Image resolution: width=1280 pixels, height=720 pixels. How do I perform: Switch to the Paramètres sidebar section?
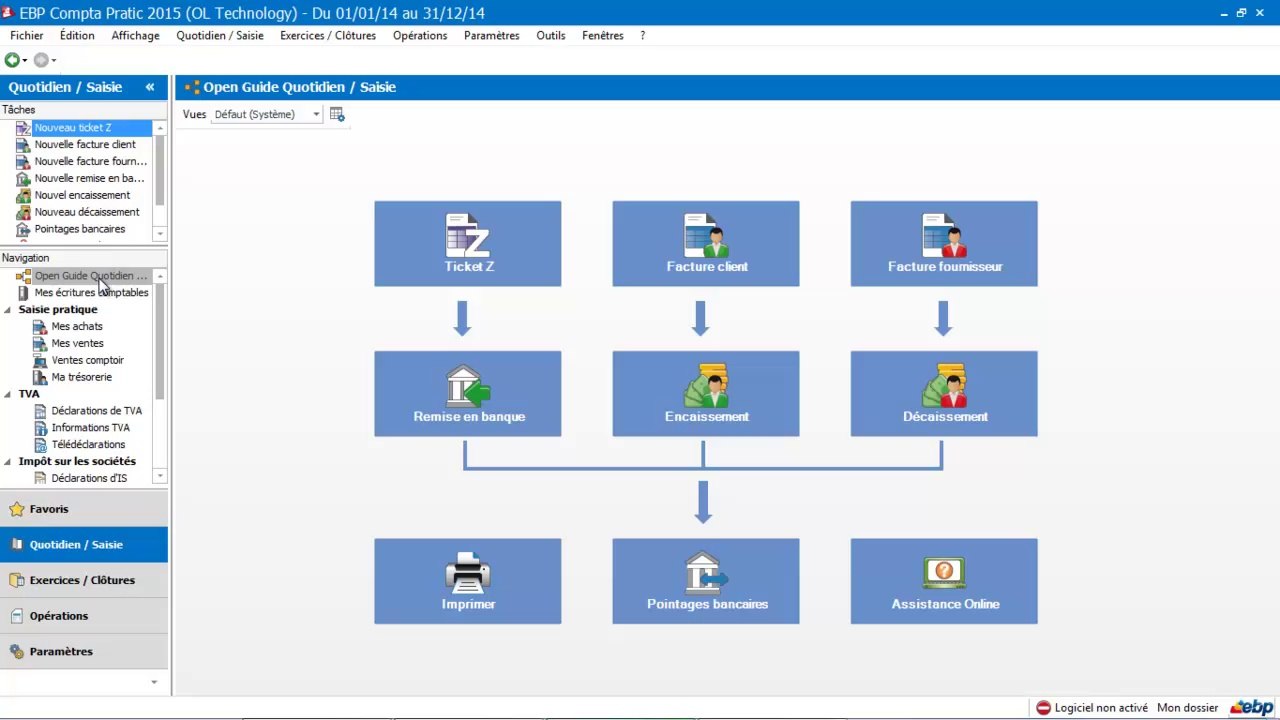tap(84, 652)
